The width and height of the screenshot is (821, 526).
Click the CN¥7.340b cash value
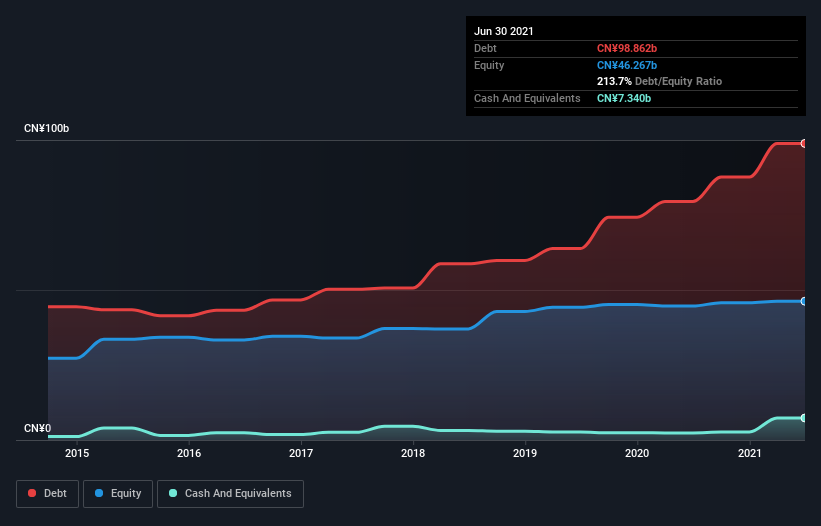point(624,98)
